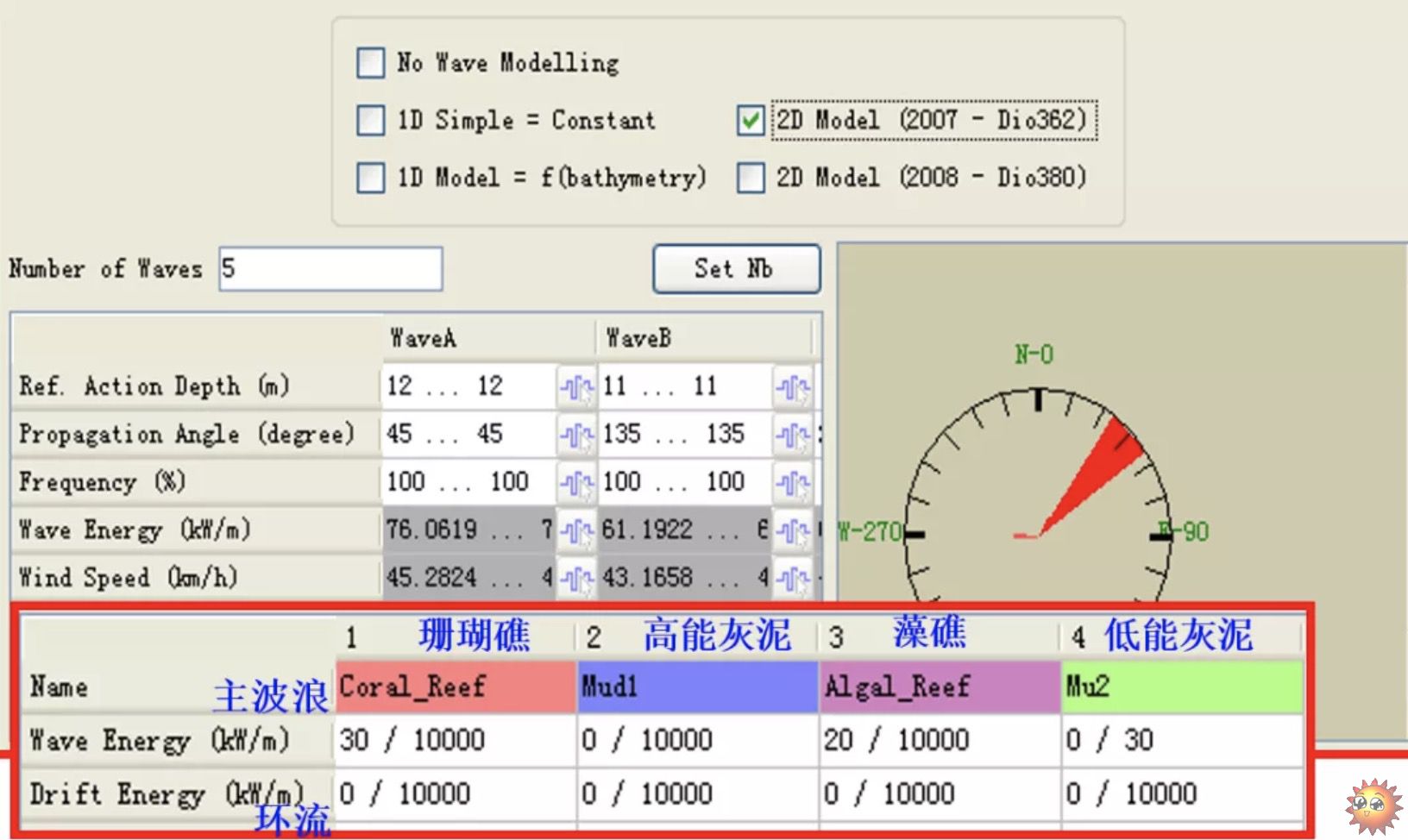Edit Mu2 Wave Energy 0 / 30
This screenshot has width=1408, height=840.
[1182, 741]
